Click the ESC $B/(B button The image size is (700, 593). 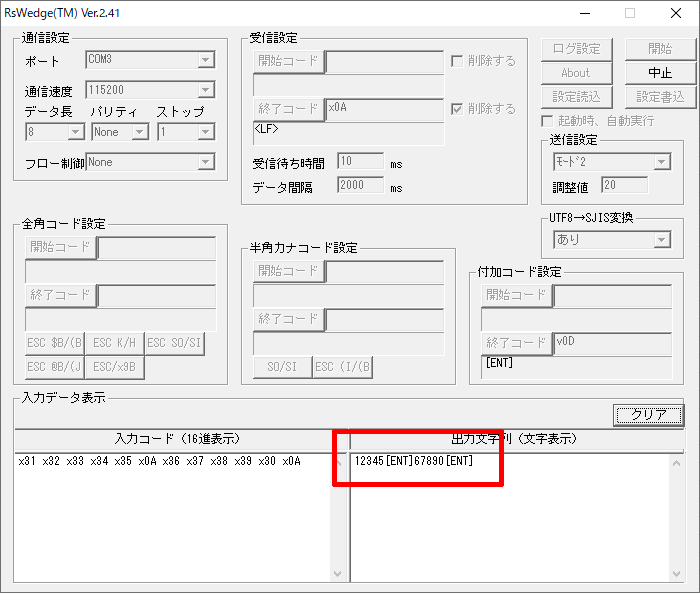click(55, 343)
